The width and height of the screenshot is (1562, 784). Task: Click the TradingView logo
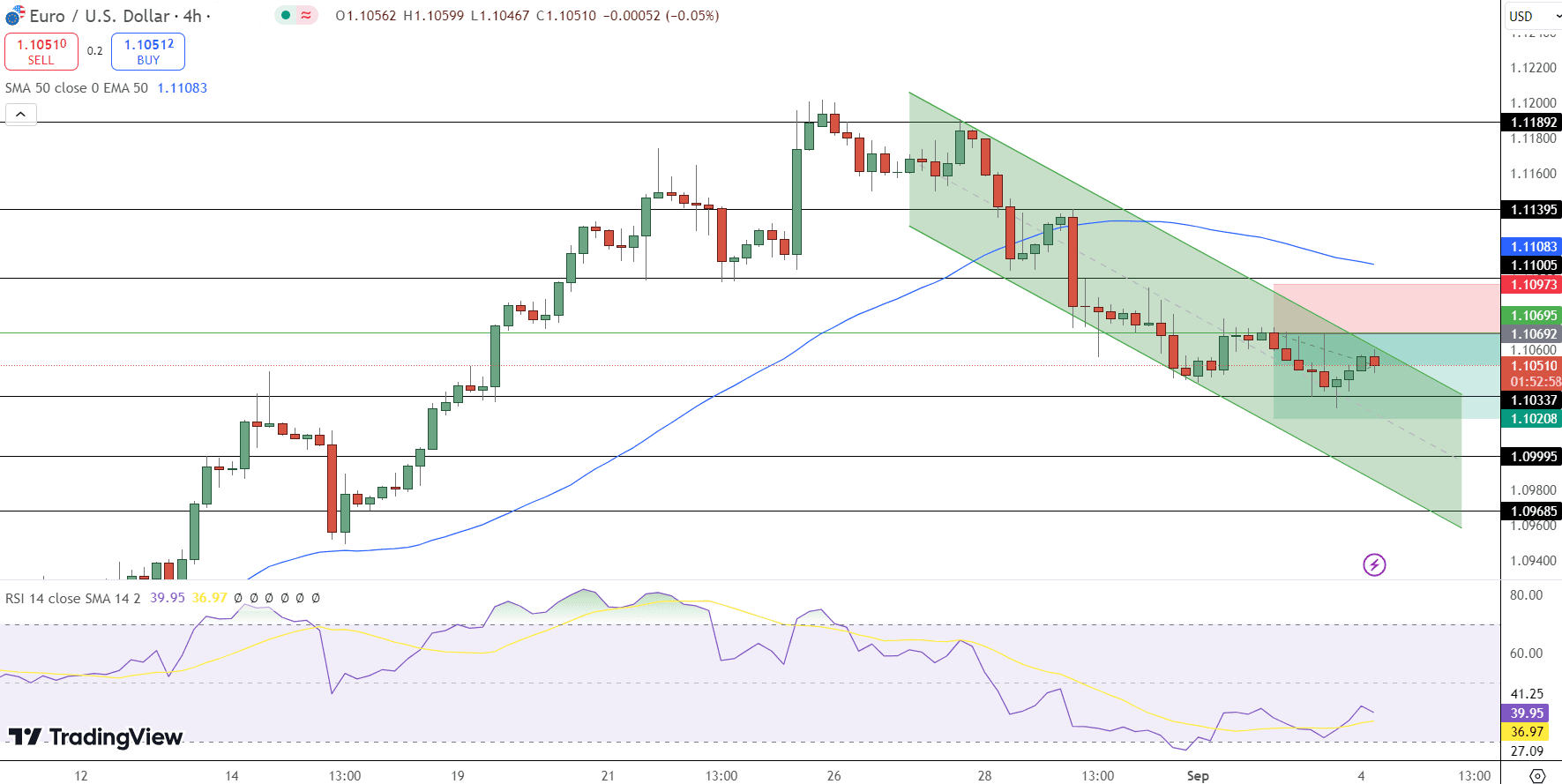coord(95,736)
